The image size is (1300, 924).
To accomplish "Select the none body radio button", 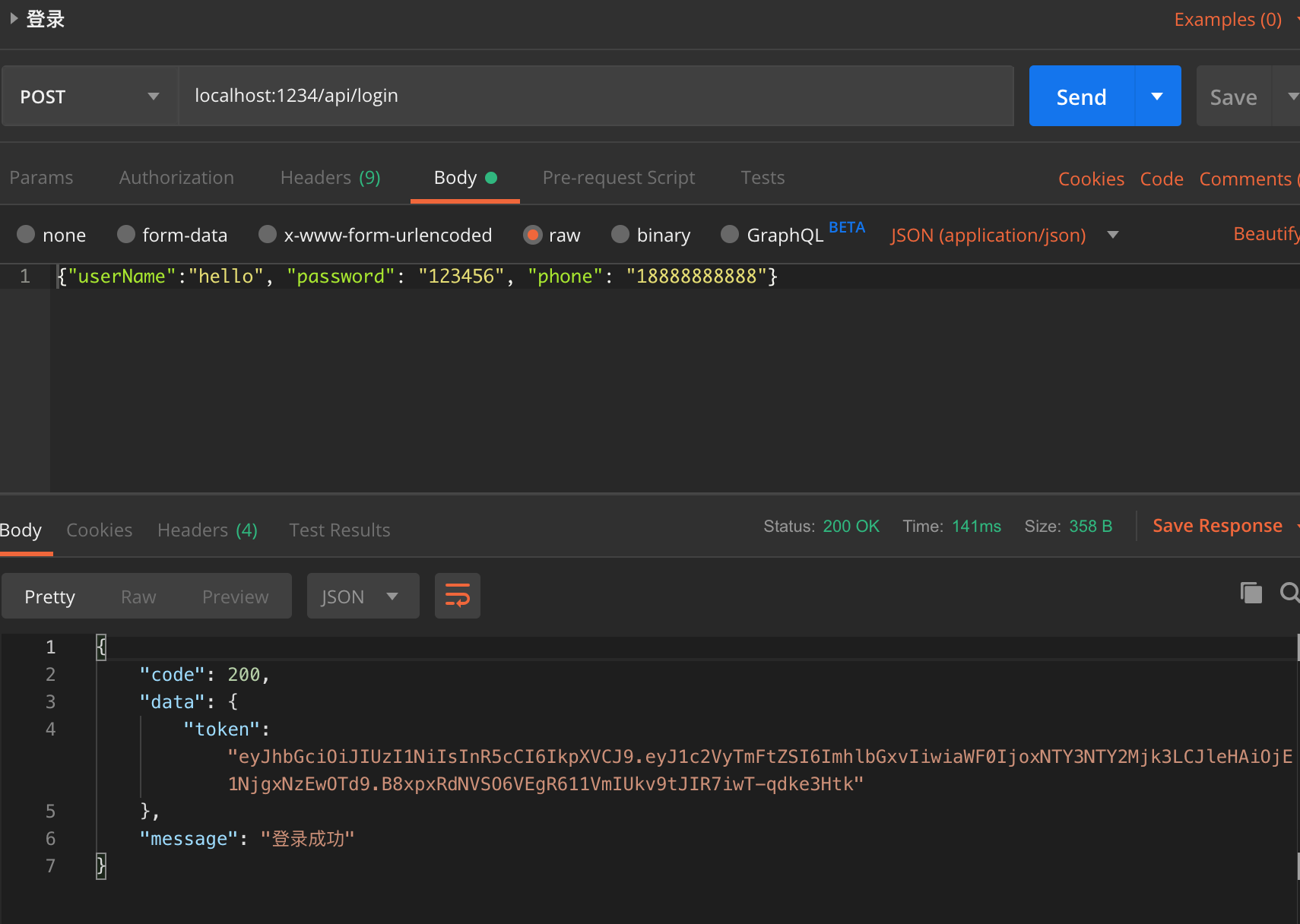I will pyautogui.click(x=26, y=235).
